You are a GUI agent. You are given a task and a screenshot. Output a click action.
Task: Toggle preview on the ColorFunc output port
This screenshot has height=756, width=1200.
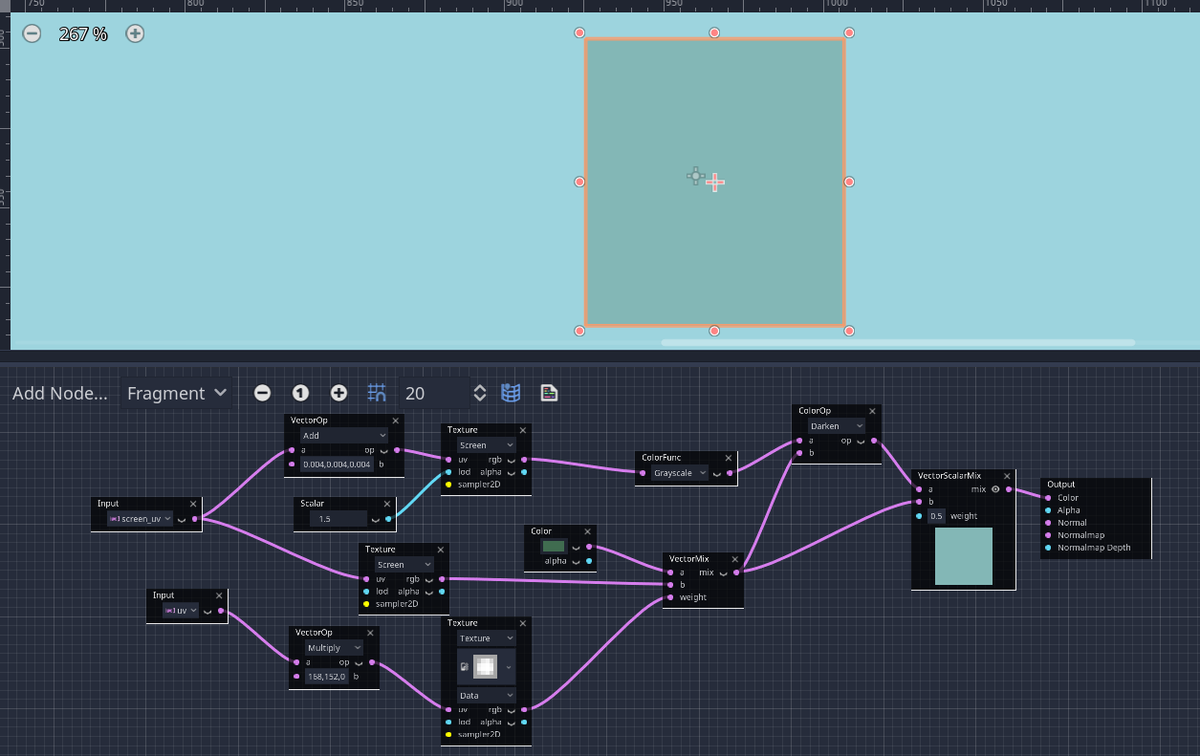click(x=717, y=472)
